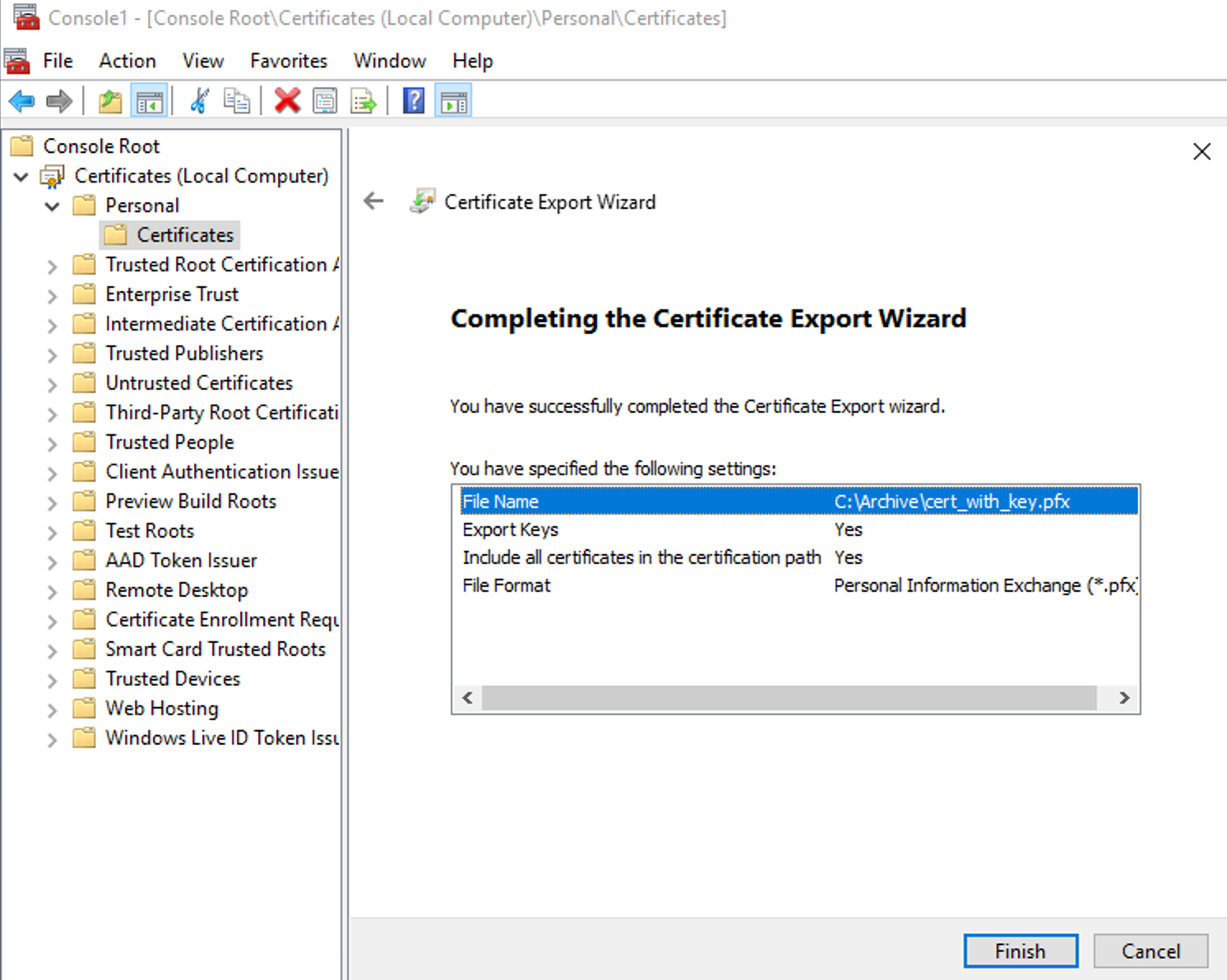Open Properties from the toolbar icon
This screenshot has height=980, width=1227.
pos(325,102)
